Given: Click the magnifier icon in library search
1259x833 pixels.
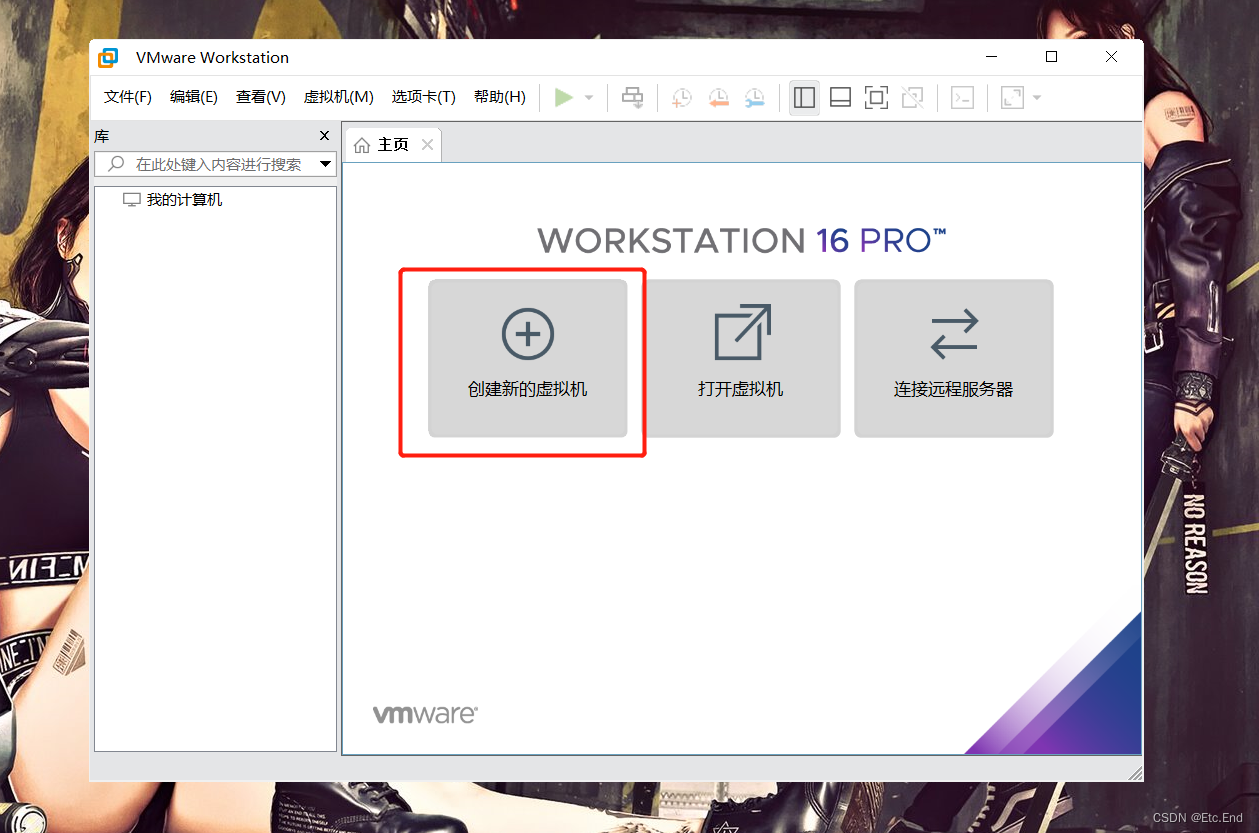Looking at the screenshot, I should coord(116,164).
